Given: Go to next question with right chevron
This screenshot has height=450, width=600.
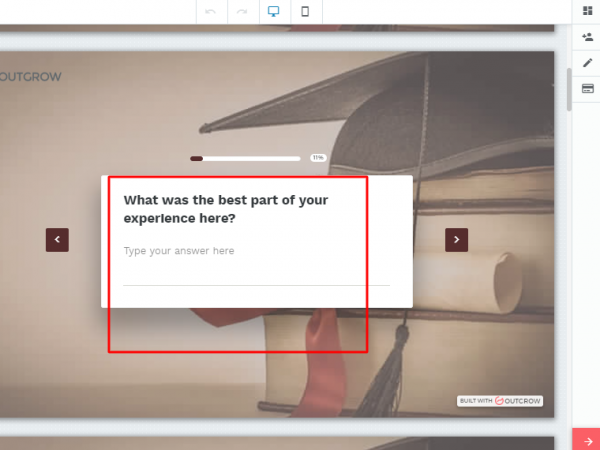Looking at the screenshot, I should pos(456,239).
